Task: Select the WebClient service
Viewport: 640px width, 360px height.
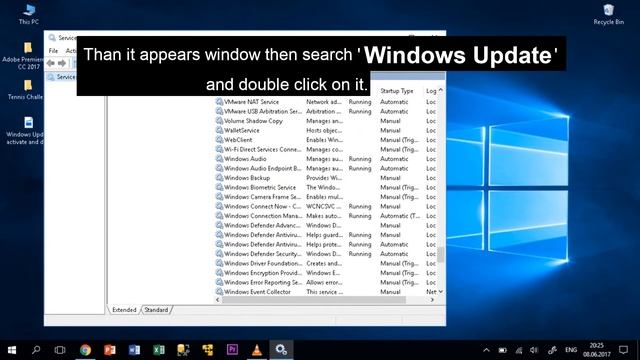Action: point(326,140)
